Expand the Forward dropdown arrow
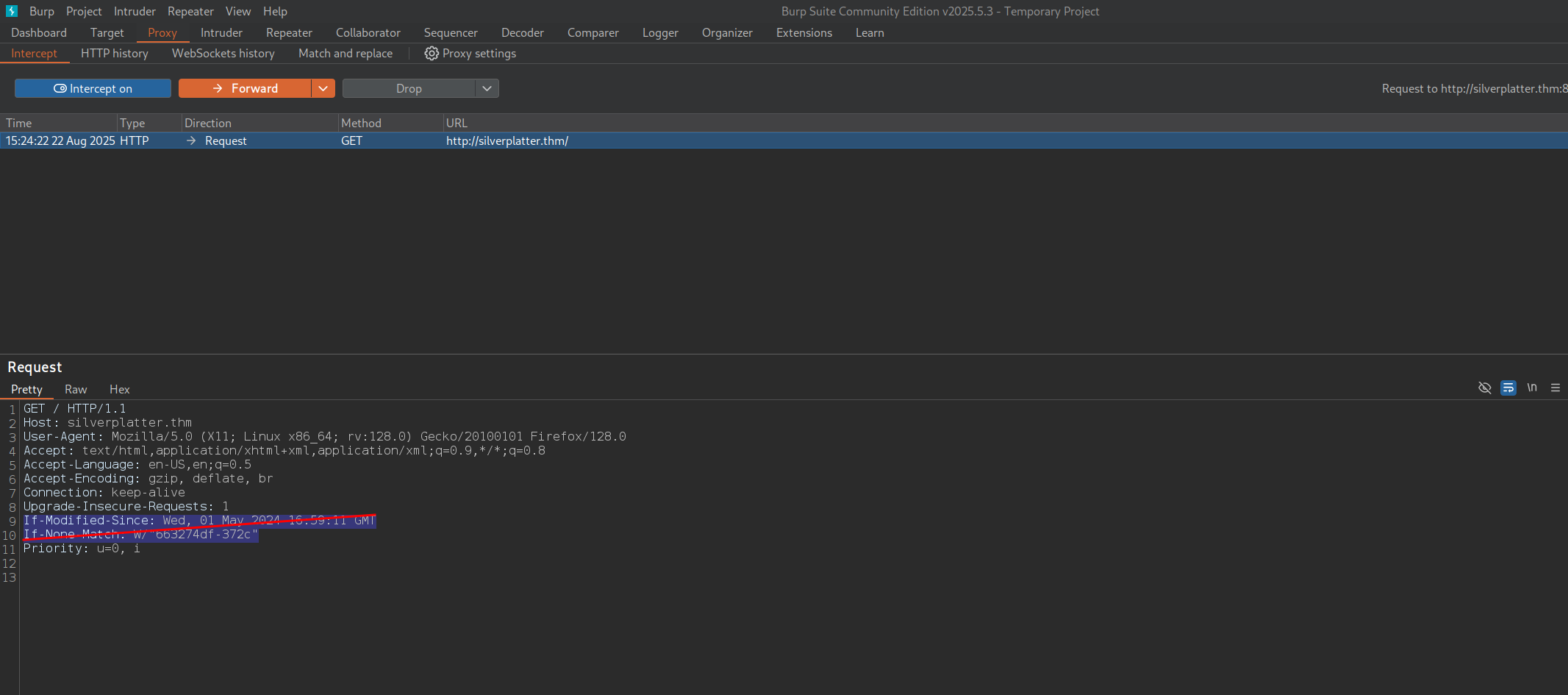The height and width of the screenshot is (695, 1568). point(323,88)
